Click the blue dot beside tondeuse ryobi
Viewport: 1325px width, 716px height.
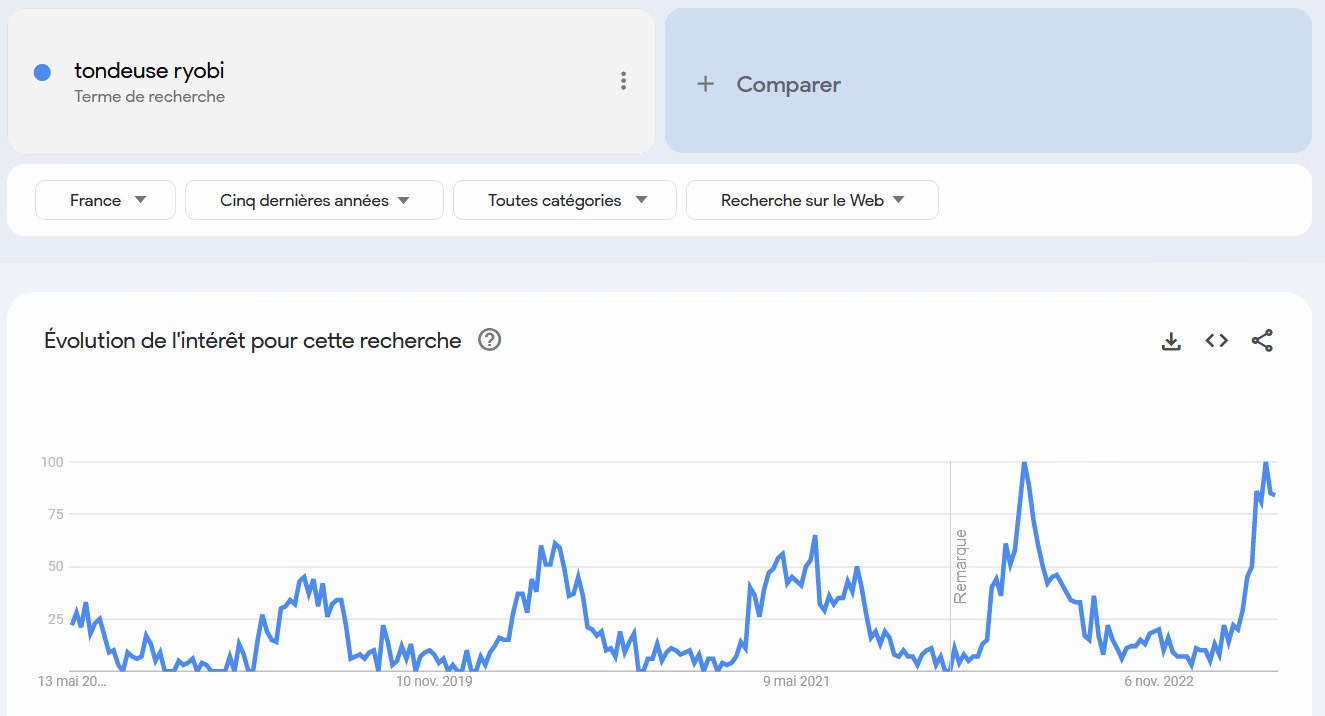(x=41, y=71)
